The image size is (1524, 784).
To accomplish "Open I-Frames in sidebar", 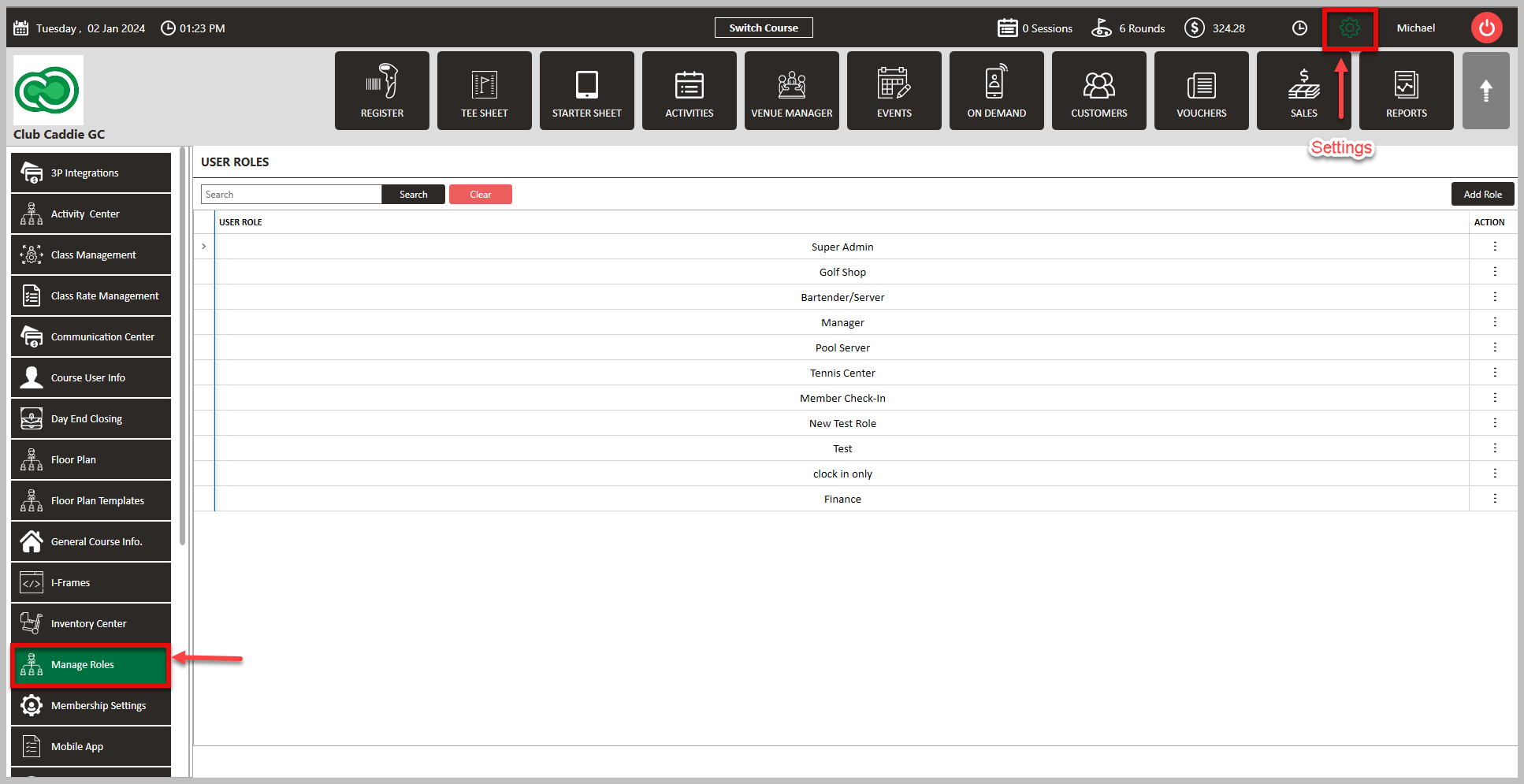I will click(91, 582).
